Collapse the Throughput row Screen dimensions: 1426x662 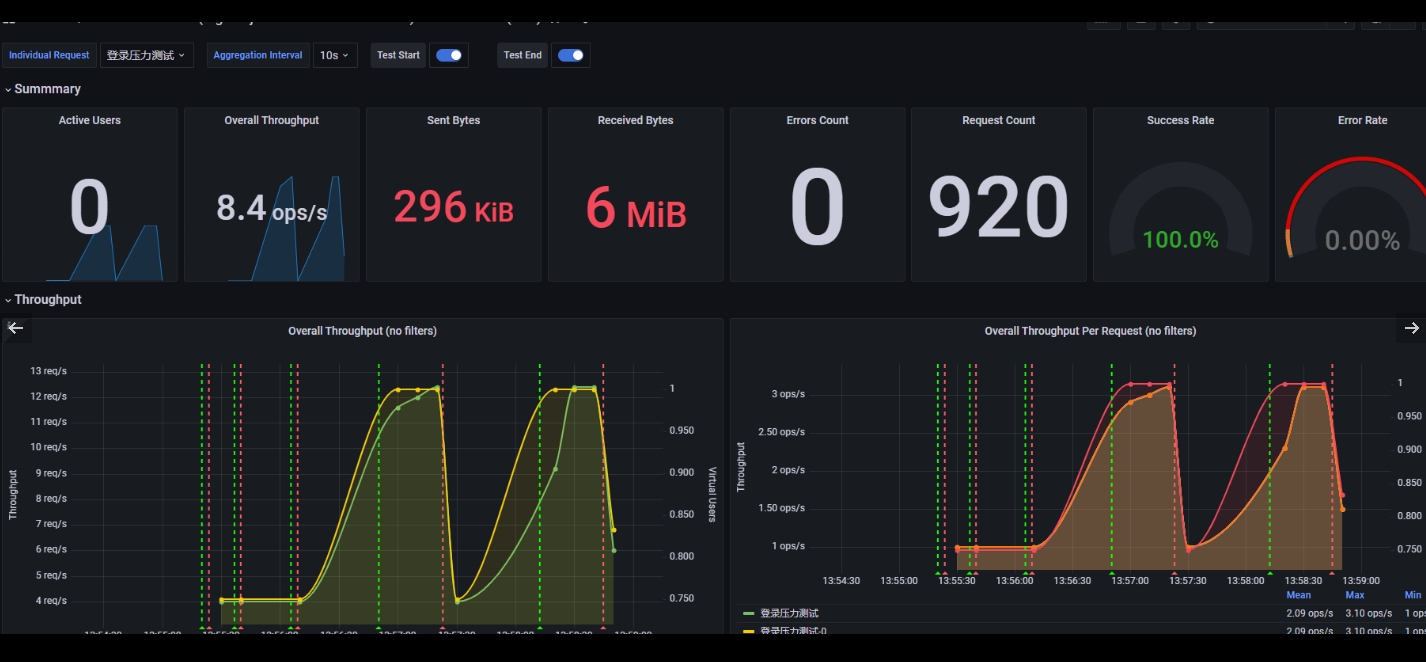tap(48, 300)
